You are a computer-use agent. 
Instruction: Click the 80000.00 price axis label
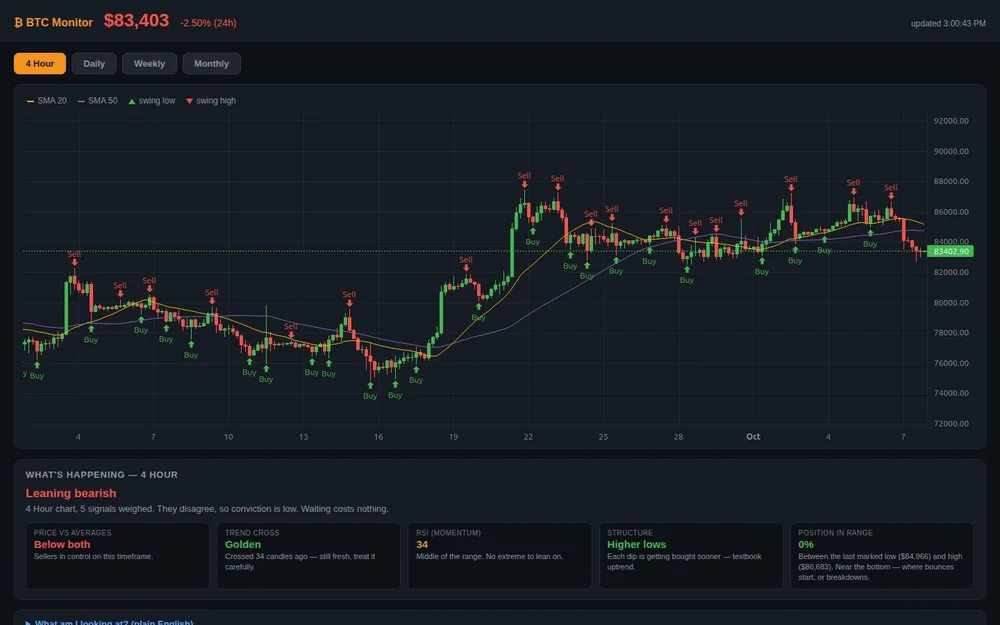click(951, 302)
